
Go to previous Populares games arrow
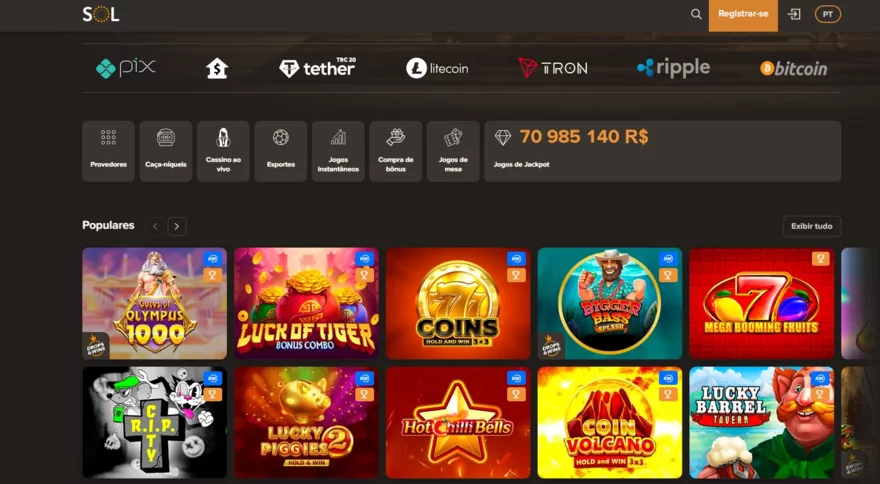155,226
